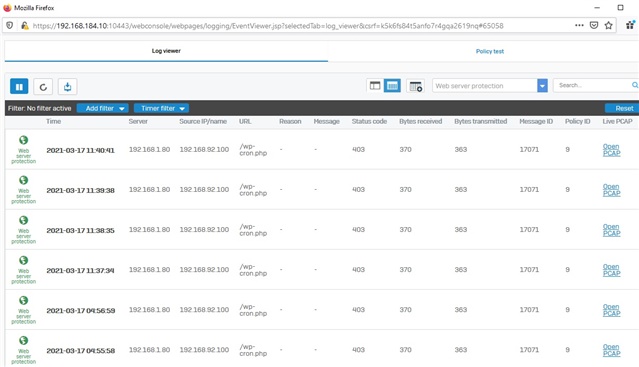The width and height of the screenshot is (639, 367).
Task: Click message ID 17071 in 04:56:59 row
Action: click(529, 310)
